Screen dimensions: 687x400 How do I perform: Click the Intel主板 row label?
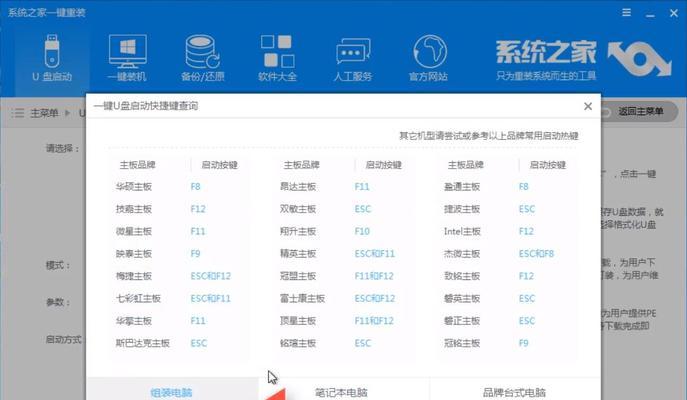462,231
